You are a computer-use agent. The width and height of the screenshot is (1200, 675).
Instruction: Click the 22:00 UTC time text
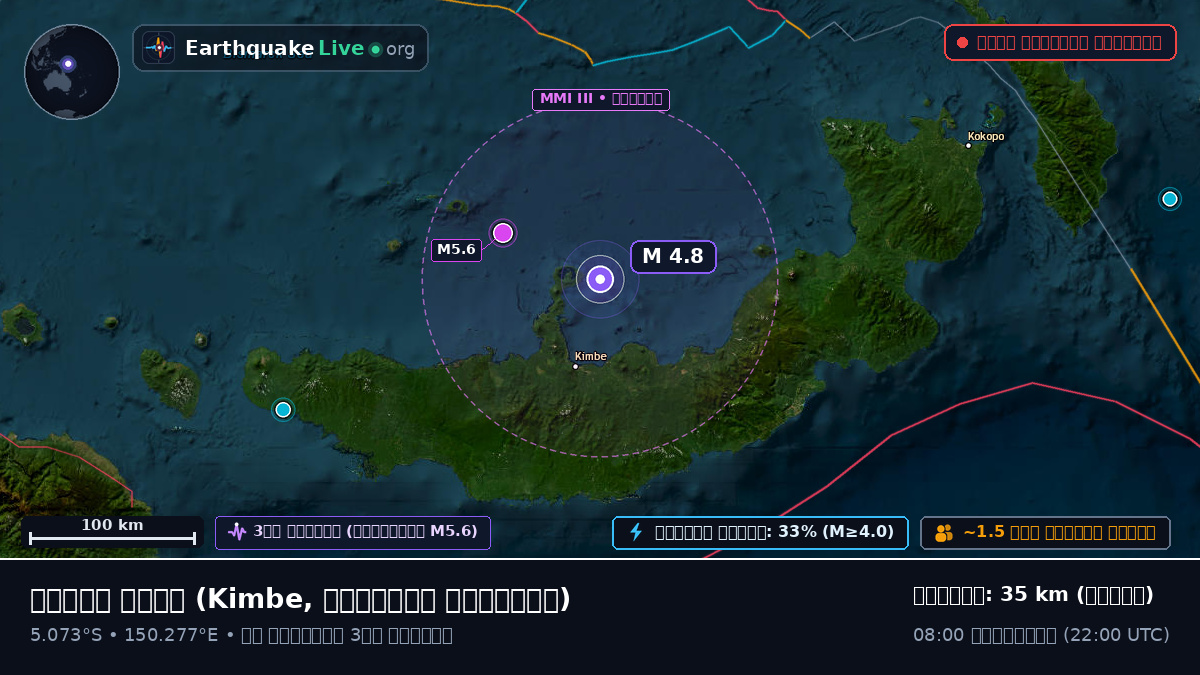[1116, 635]
